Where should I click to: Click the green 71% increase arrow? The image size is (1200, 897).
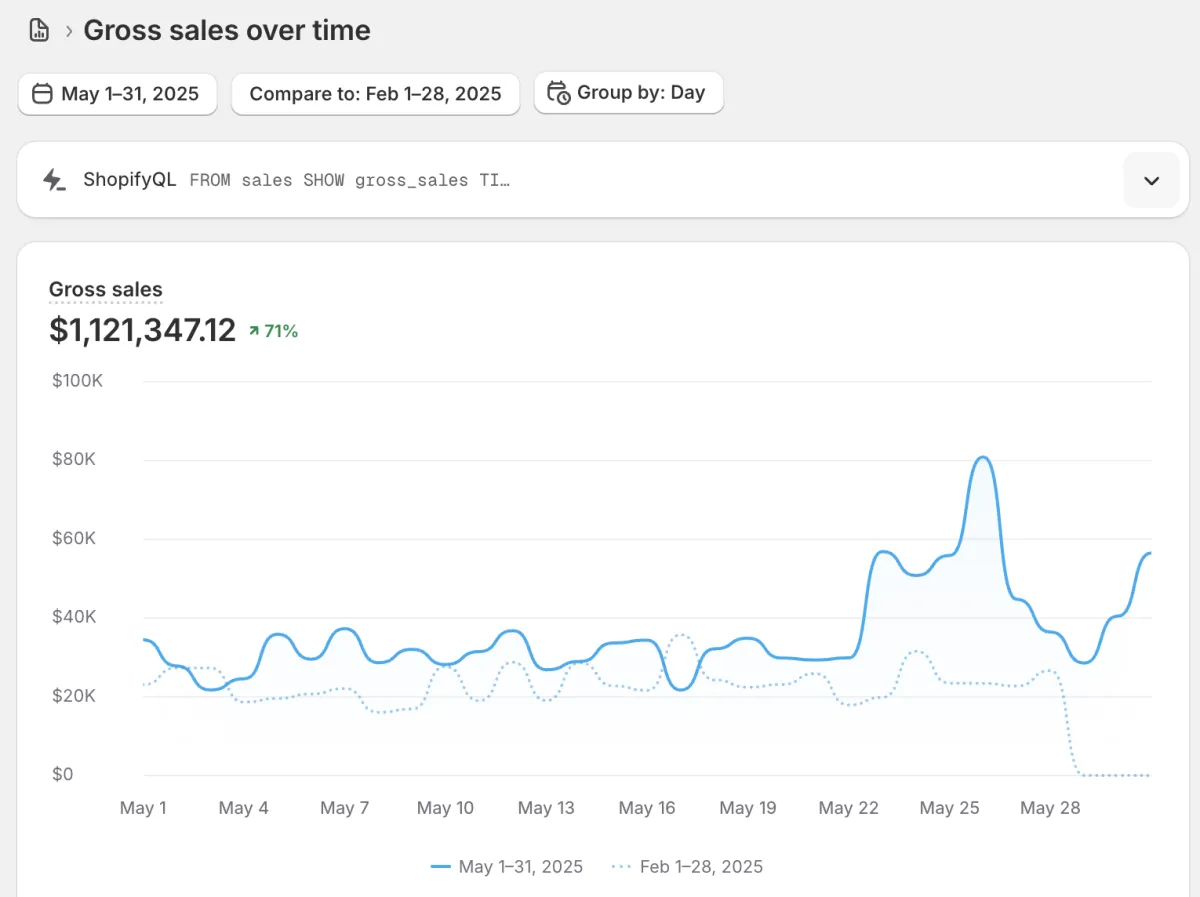pos(254,331)
